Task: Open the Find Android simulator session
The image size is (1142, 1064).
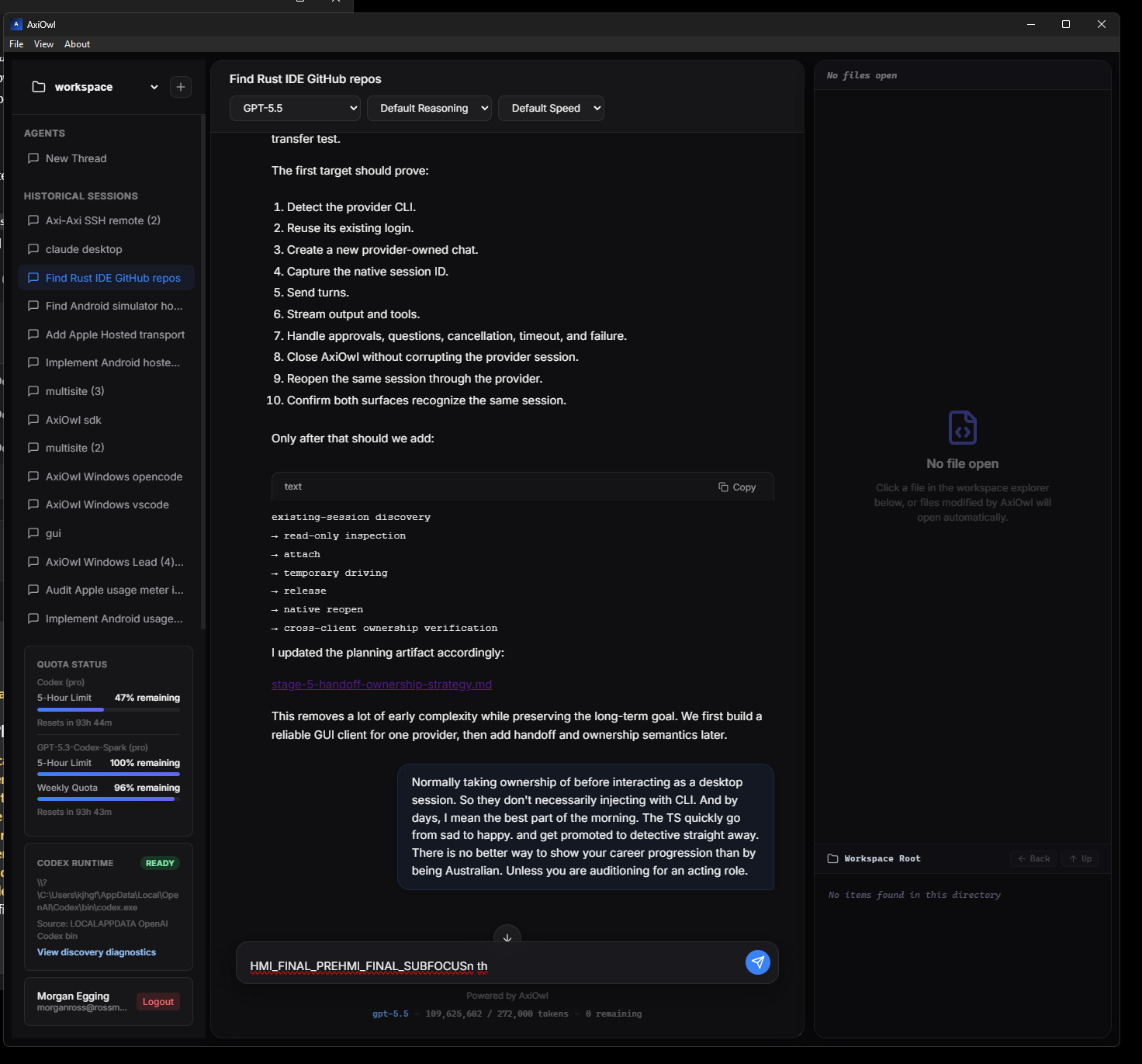Action: point(106,306)
